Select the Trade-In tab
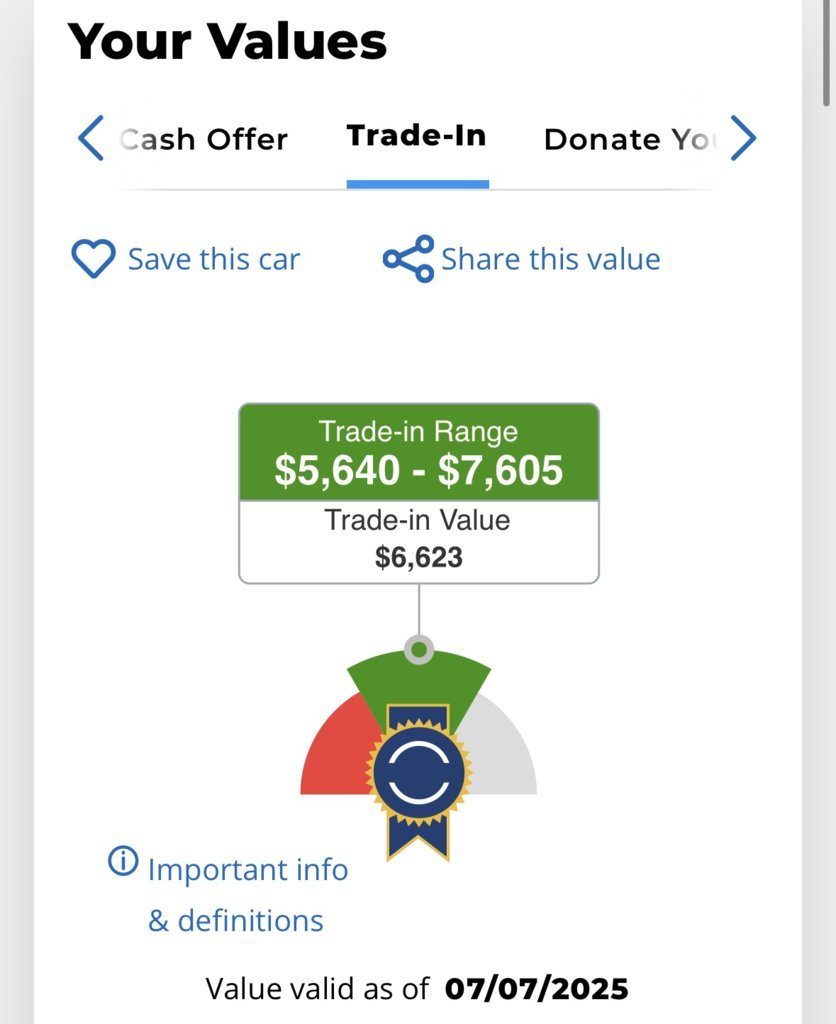 (x=417, y=136)
